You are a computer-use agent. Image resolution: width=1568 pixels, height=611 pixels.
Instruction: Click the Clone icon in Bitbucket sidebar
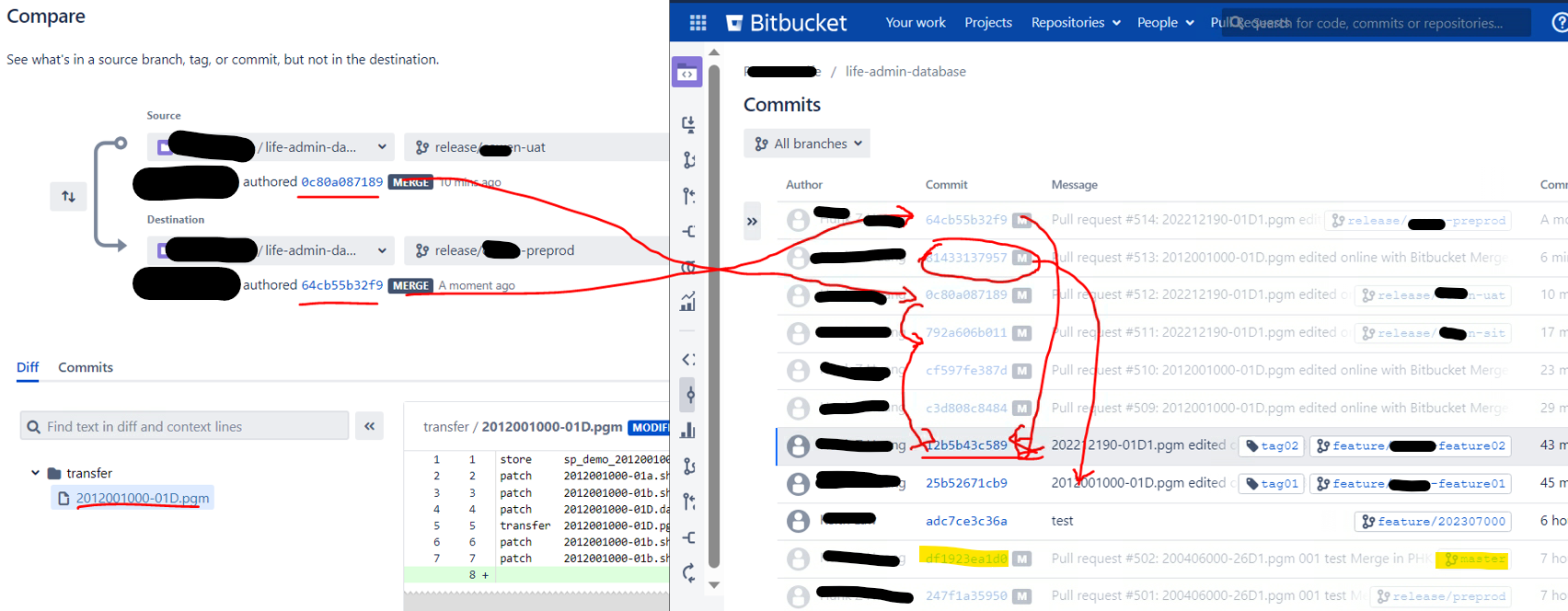[x=688, y=124]
